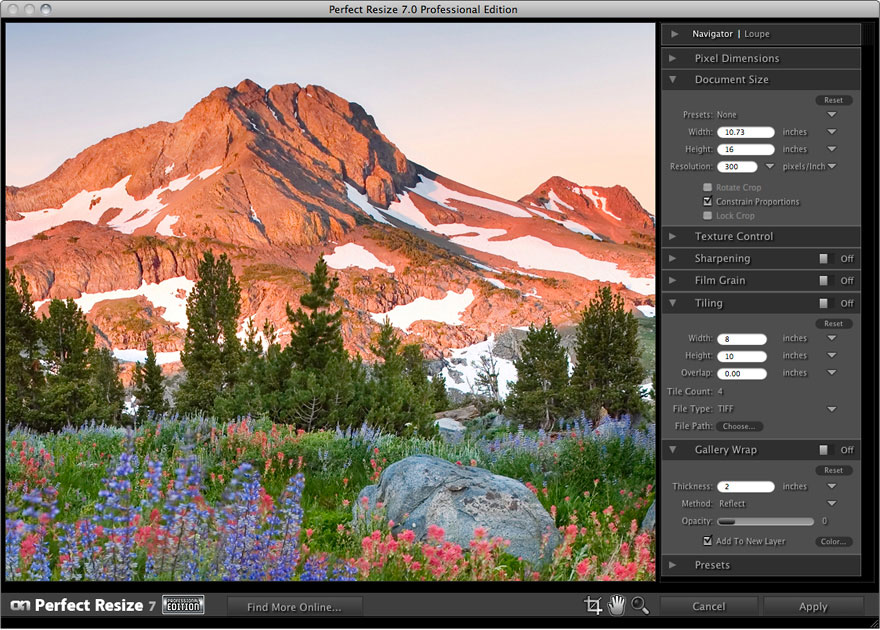Expand the Pixel Dimensions section
This screenshot has width=880, height=630.
(x=672, y=58)
